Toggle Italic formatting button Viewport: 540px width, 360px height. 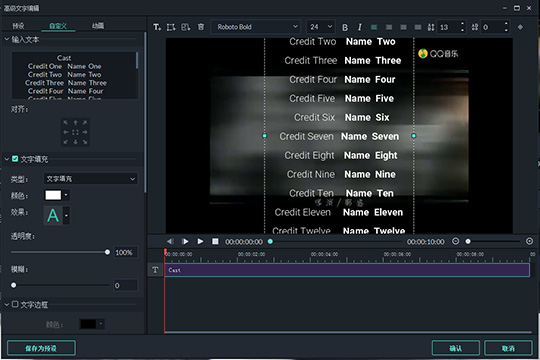pyautogui.click(x=360, y=27)
